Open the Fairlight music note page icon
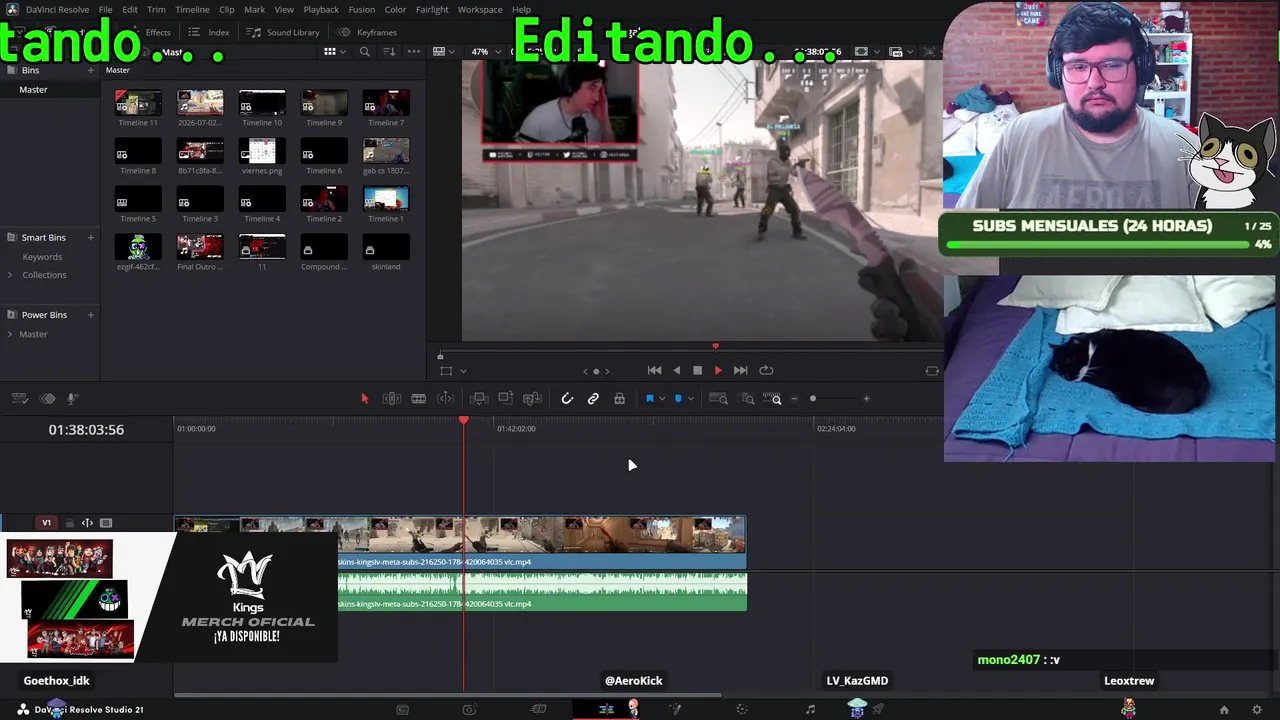Viewport: 1280px width, 720px height. tap(810, 709)
